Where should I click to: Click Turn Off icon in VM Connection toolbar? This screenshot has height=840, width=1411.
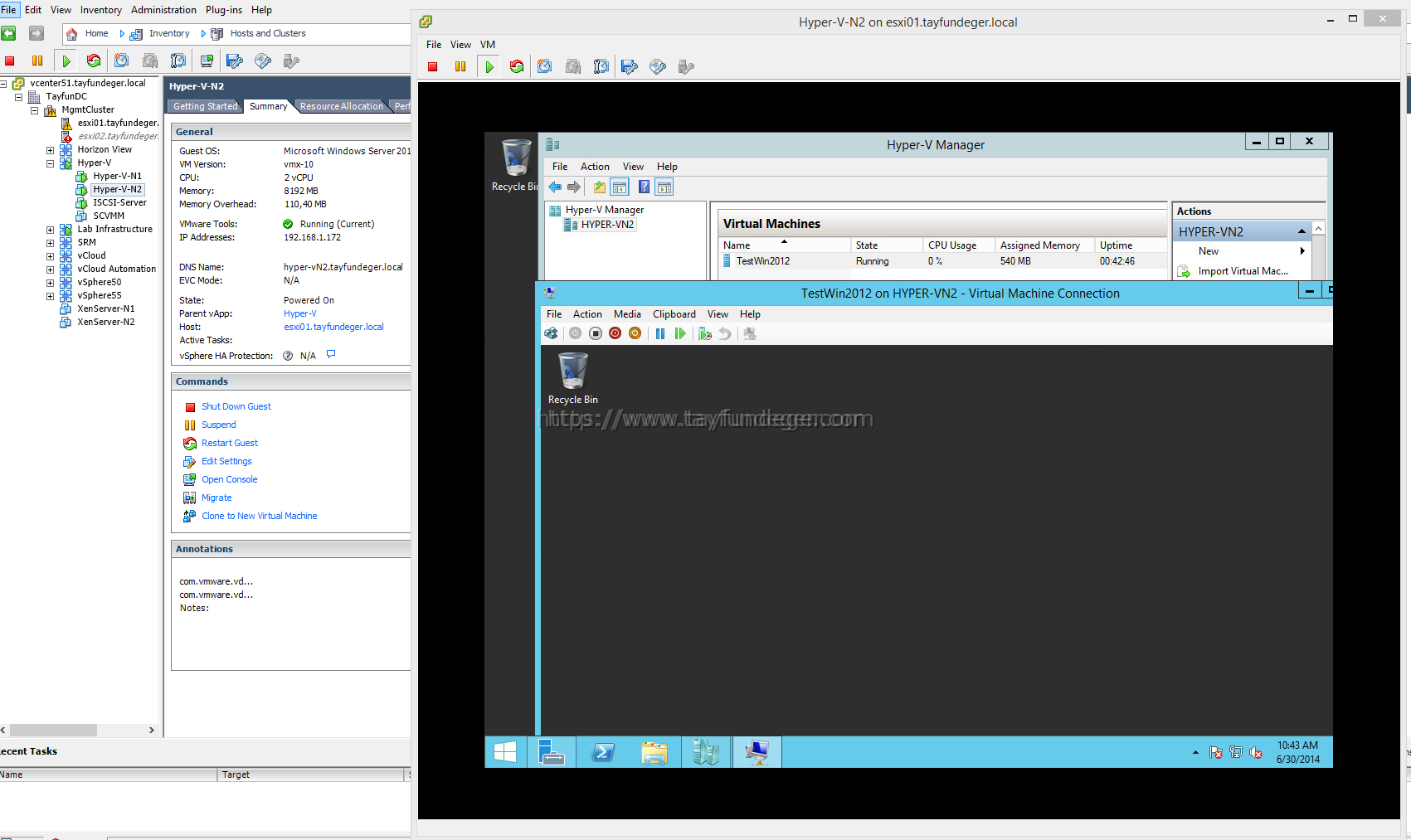click(x=596, y=333)
